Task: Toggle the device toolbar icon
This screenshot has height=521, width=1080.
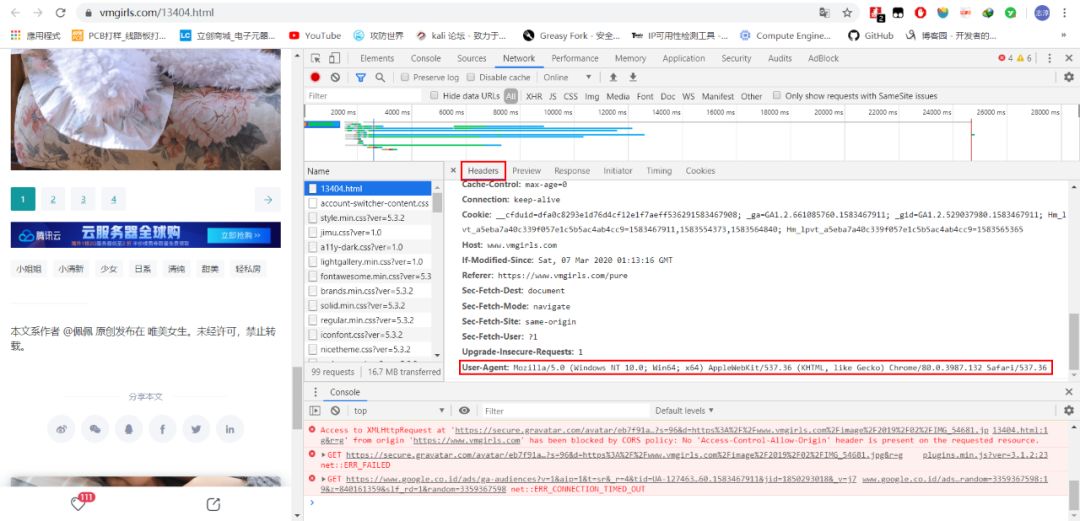Action: coord(334,59)
